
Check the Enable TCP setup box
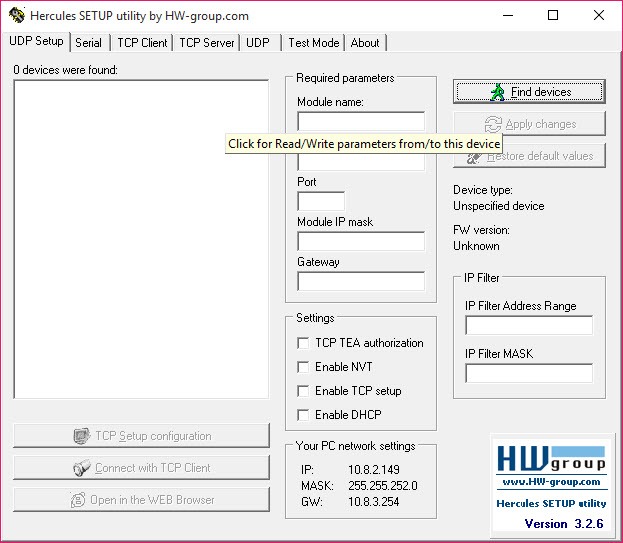(x=303, y=391)
